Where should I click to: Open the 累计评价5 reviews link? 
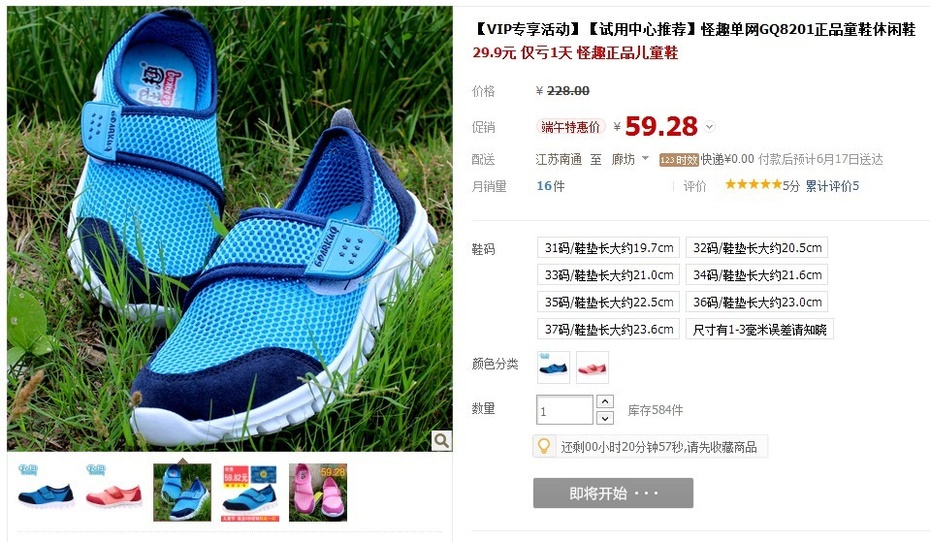(832, 186)
